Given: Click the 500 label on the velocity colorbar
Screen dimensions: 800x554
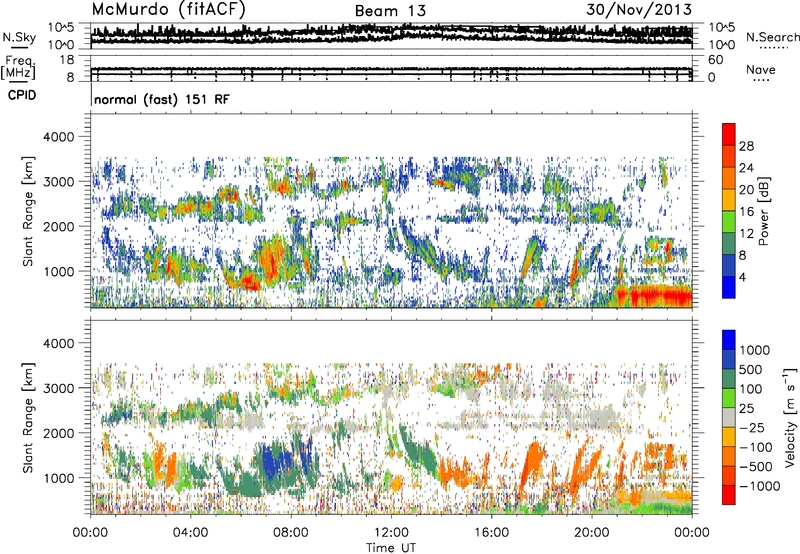Looking at the screenshot, I should pos(752,369).
